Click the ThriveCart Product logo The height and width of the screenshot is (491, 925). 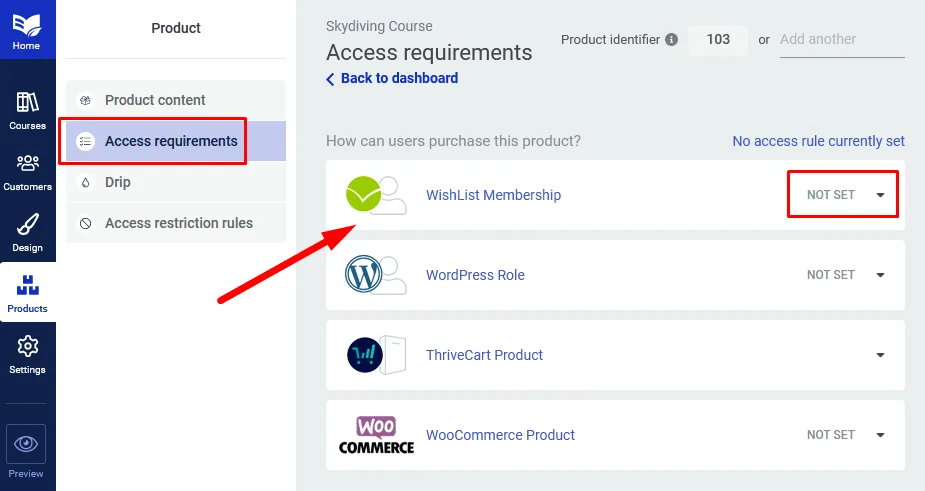[377, 355]
